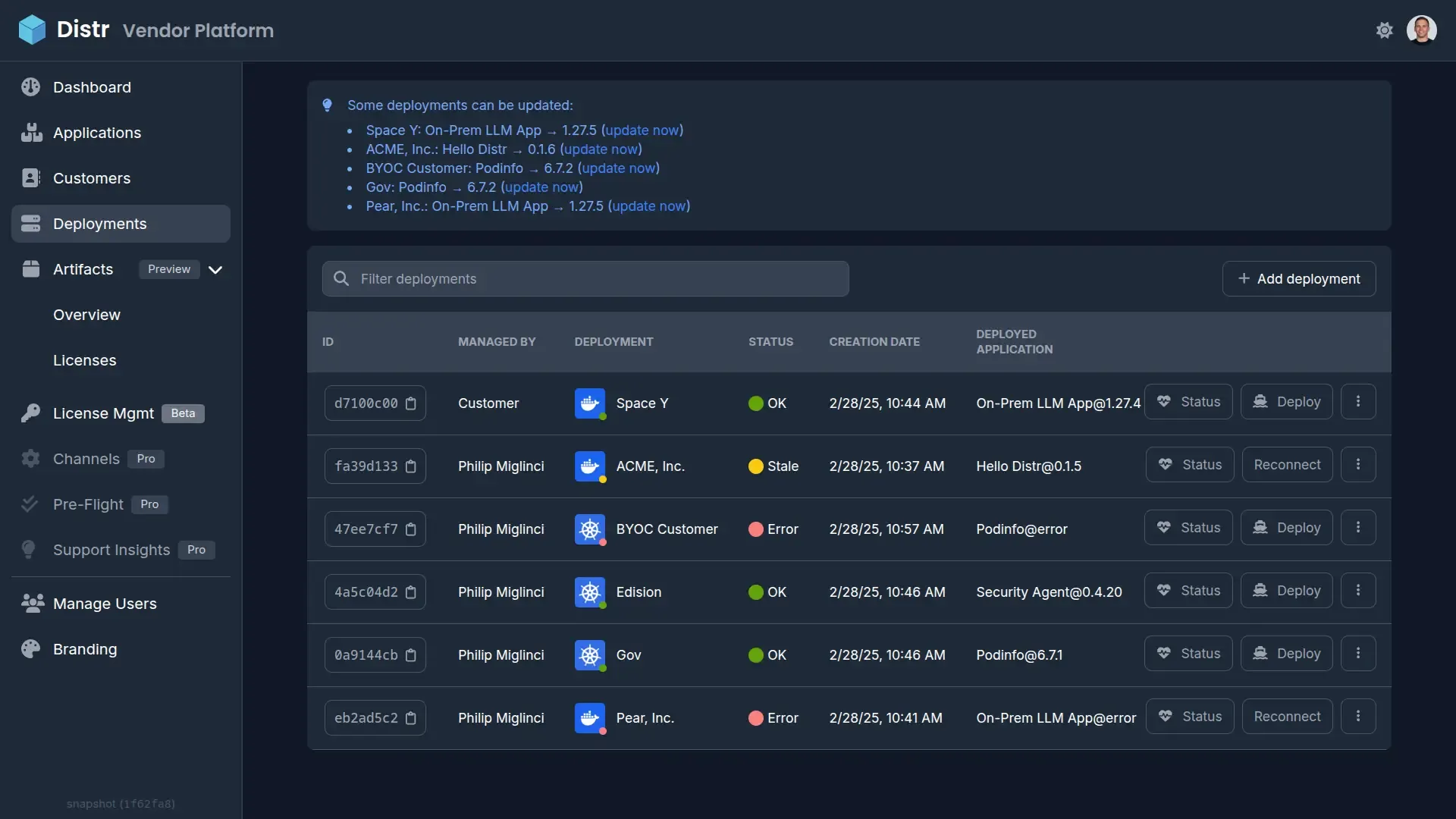Open the settings gear in top bar

(1385, 30)
